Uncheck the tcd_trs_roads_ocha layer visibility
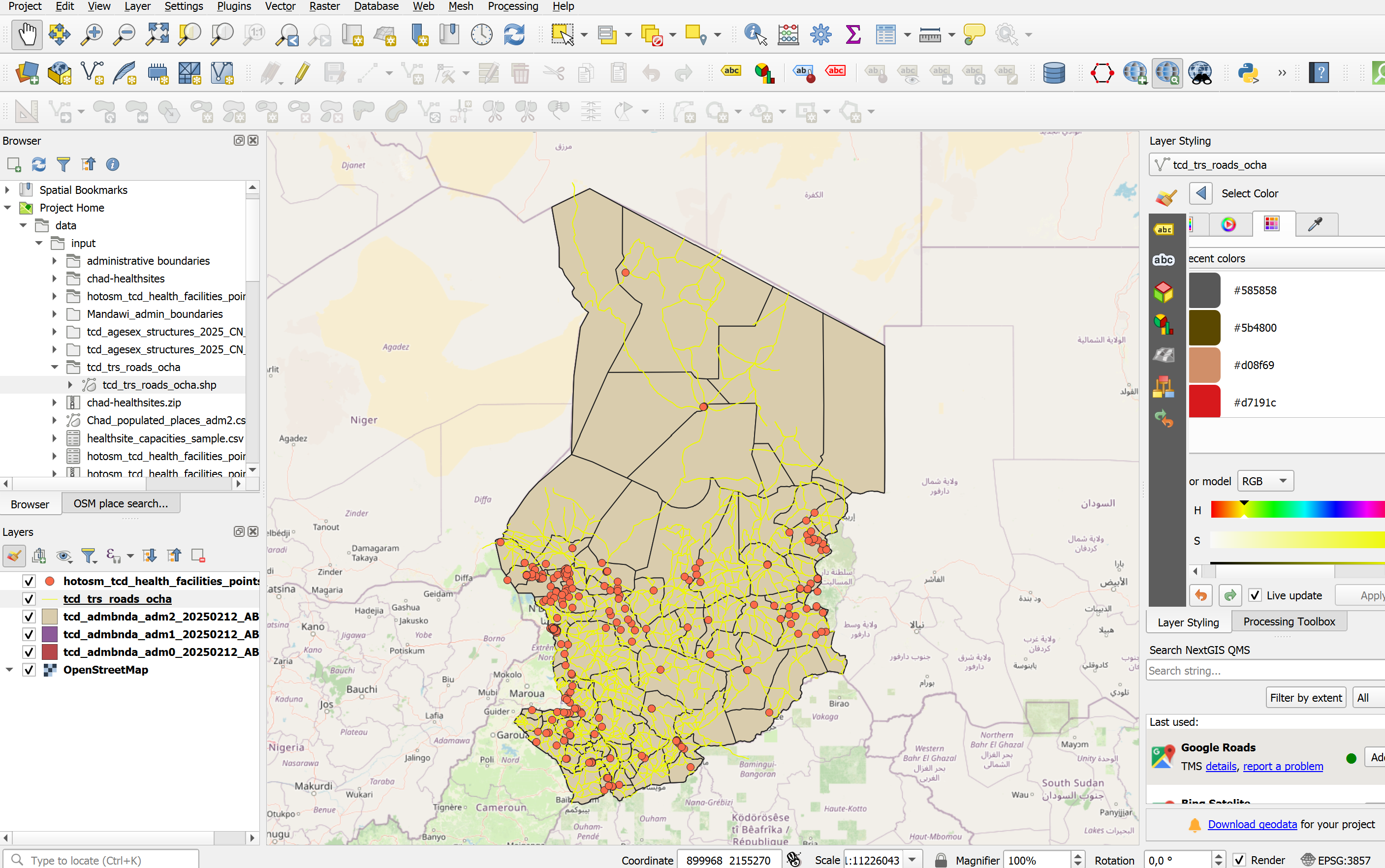The width and height of the screenshot is (1385, 868). pyautogui.click(x=29, y=599)
